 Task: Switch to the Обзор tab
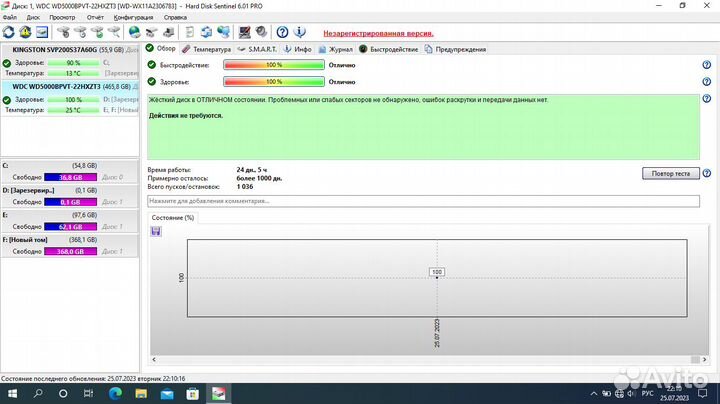161,49
